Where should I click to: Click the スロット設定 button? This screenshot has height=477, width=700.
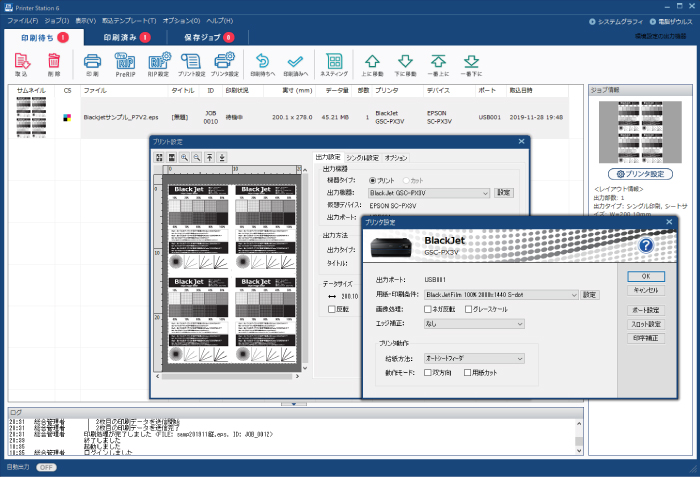tap(646, 324)
